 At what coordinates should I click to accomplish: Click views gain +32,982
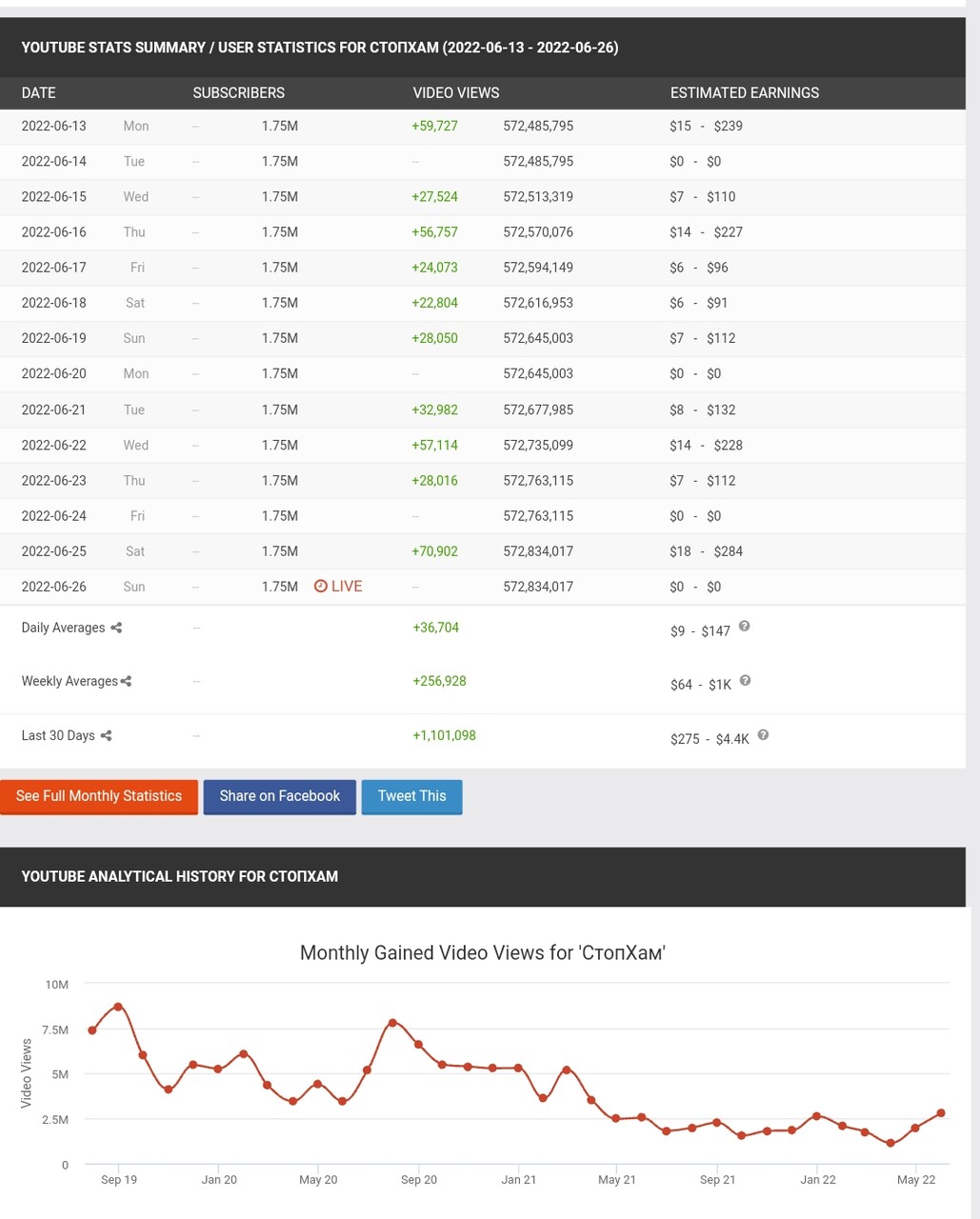(435, 410)
